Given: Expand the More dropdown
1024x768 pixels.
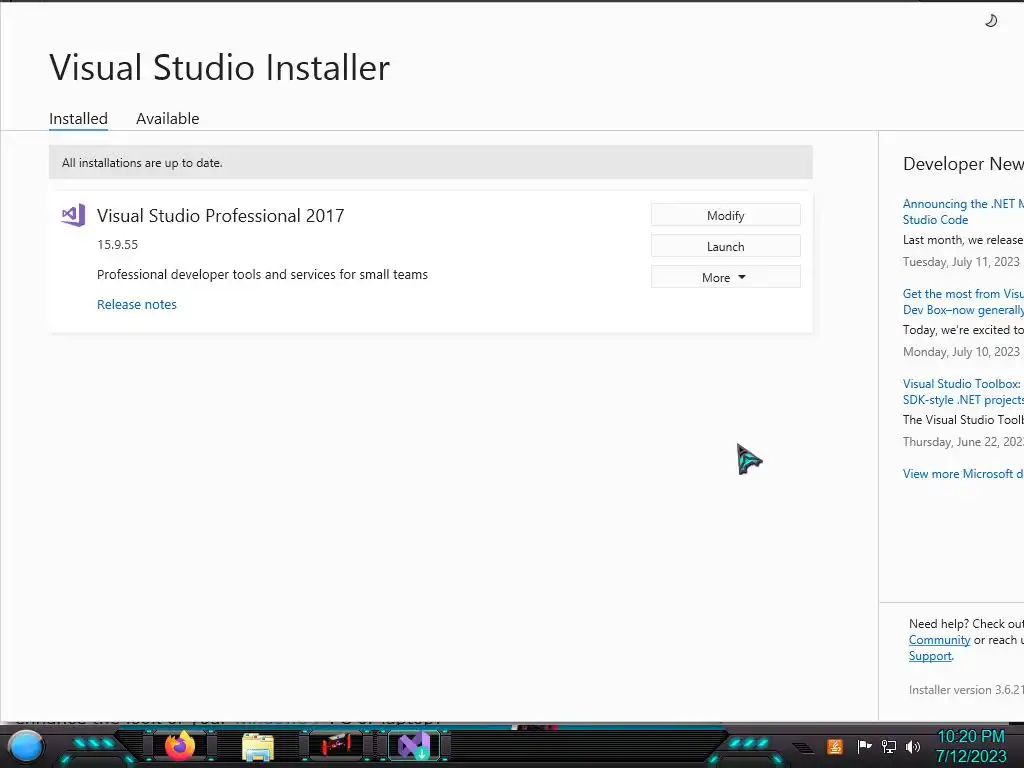Looking at the screenshot, I should [x=726, y=277].
